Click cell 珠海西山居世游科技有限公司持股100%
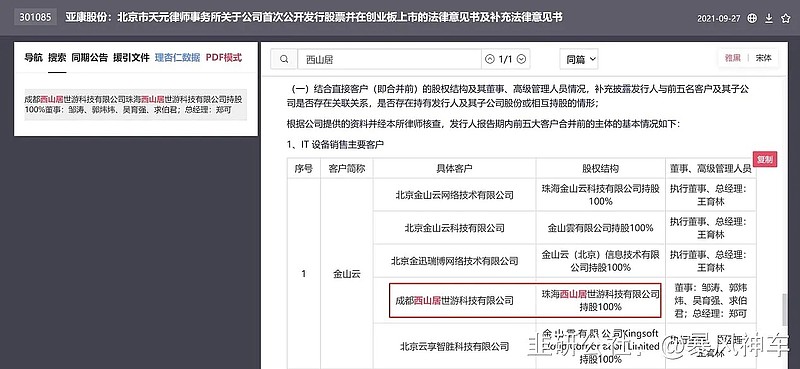800x369 pixels. (x=601, y=301)
